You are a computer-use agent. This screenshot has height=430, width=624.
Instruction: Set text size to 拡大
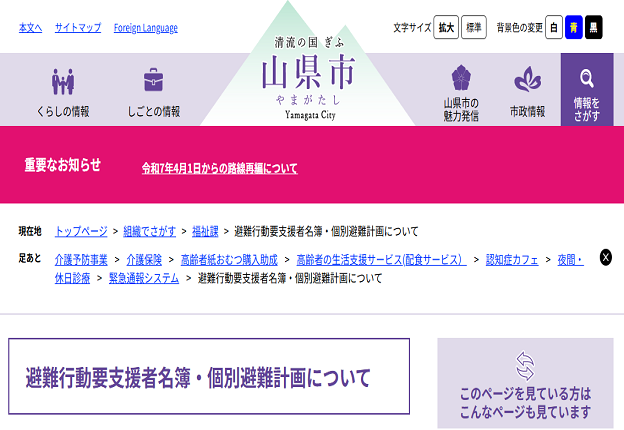click(x=446, y=28)
